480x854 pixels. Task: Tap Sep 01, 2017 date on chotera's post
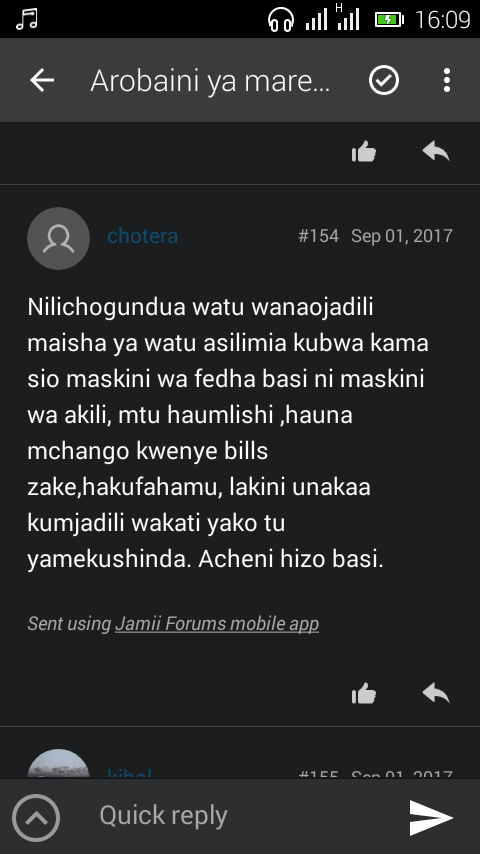pos(402,236)
